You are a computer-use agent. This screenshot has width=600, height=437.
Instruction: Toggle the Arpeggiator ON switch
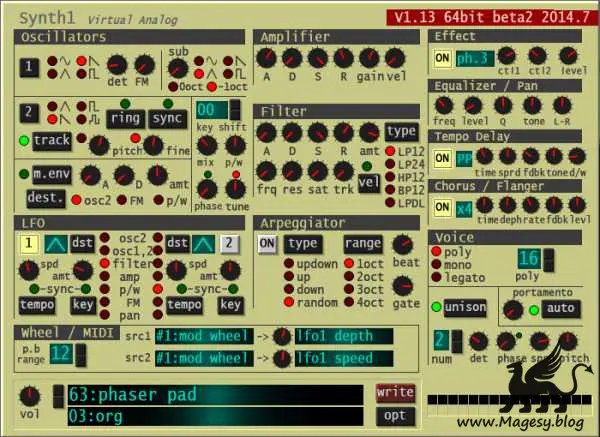click(x=267, y=243)
